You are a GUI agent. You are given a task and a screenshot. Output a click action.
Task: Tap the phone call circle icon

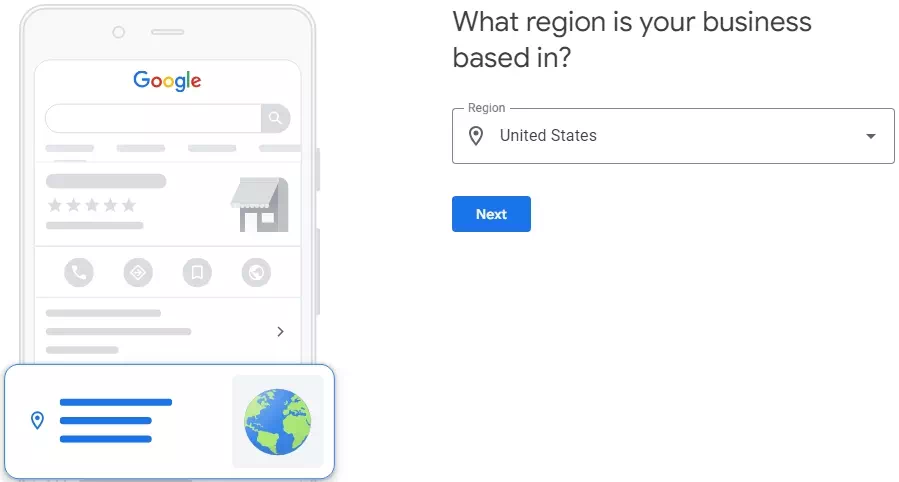[78, 272]
